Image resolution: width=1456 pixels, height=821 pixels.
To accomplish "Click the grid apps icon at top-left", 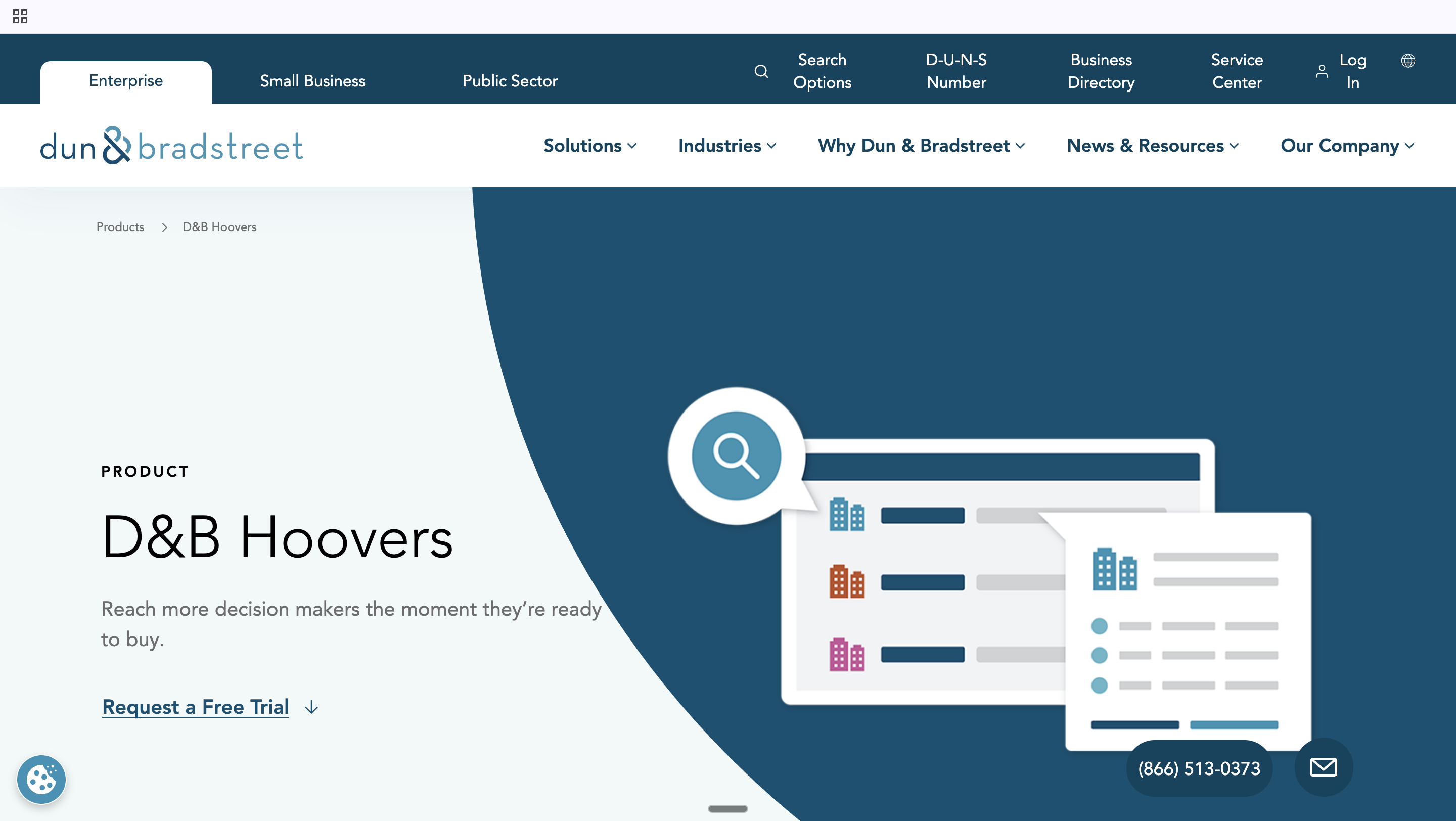I will (20, 16).
